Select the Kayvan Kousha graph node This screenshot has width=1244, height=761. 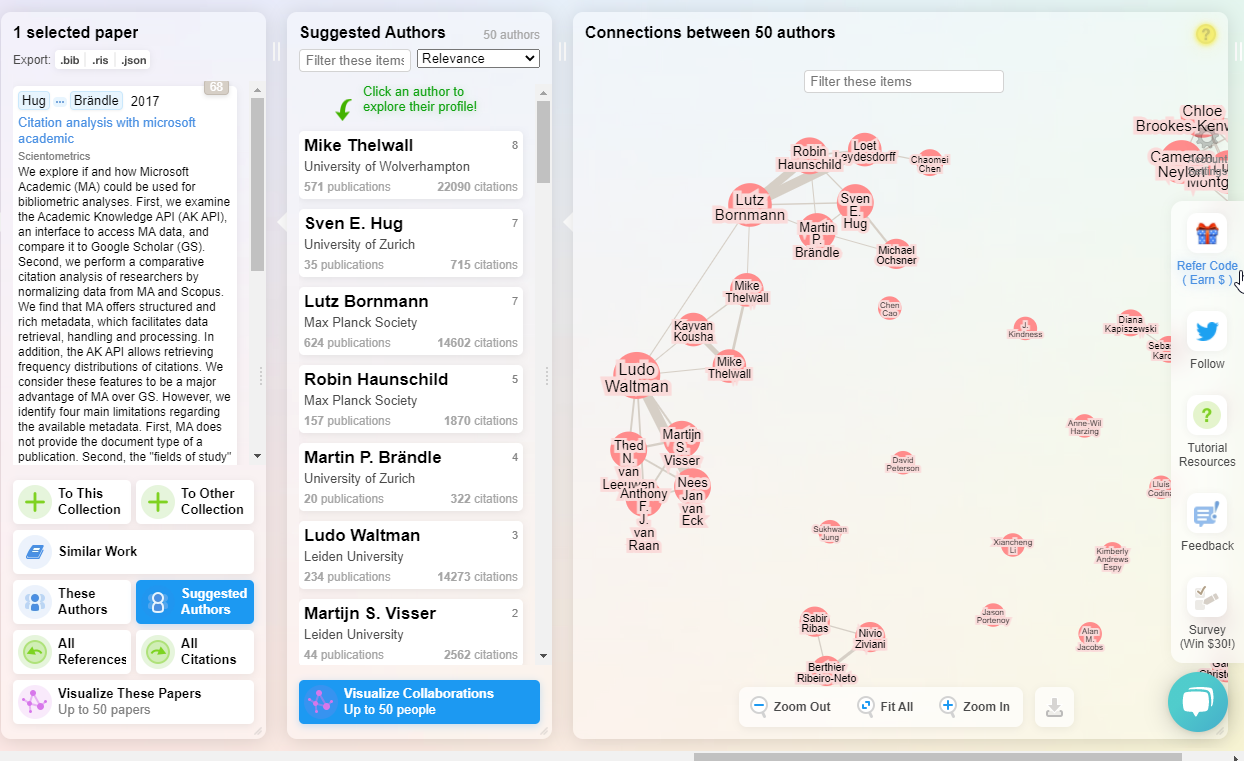(x=694, y=331)
